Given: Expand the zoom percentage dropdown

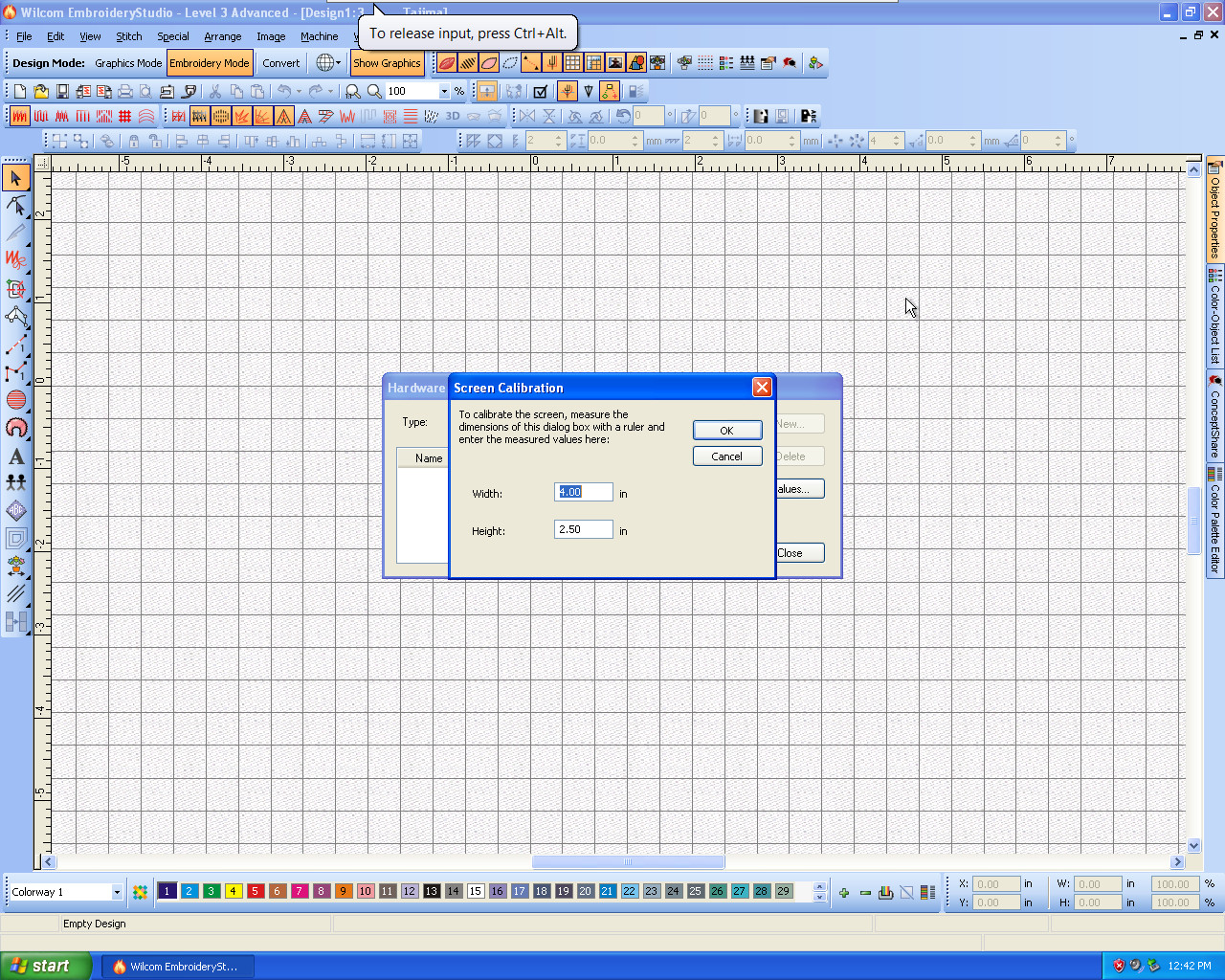Looking at the screenshot, I should pyautogui.click(x=444, y=91).
